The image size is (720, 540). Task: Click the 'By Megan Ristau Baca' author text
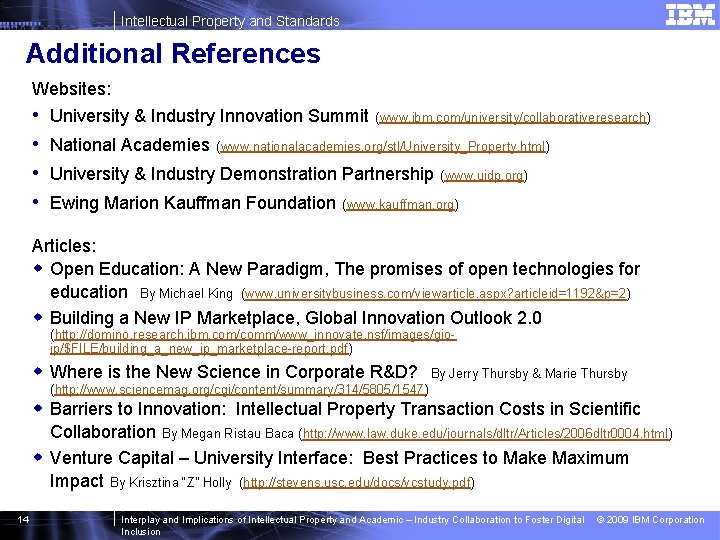[228, 433]
